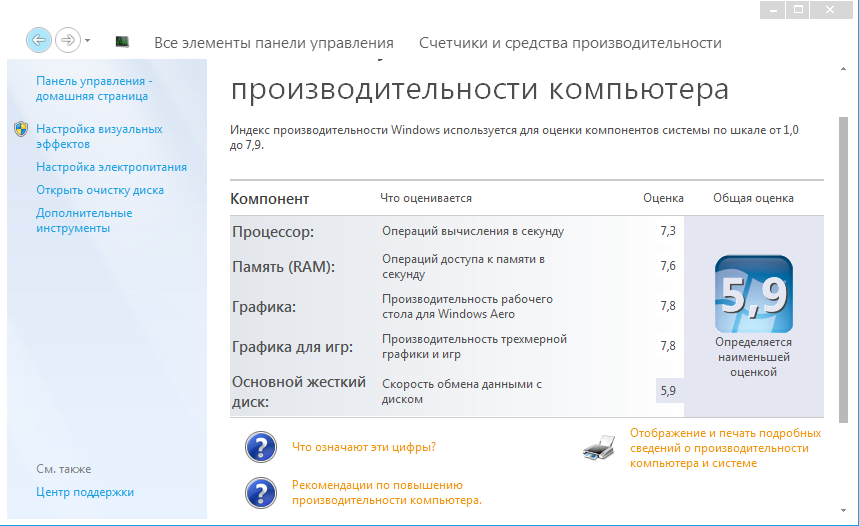
Task: Click the printer icon
Action: tap(601, 448)
